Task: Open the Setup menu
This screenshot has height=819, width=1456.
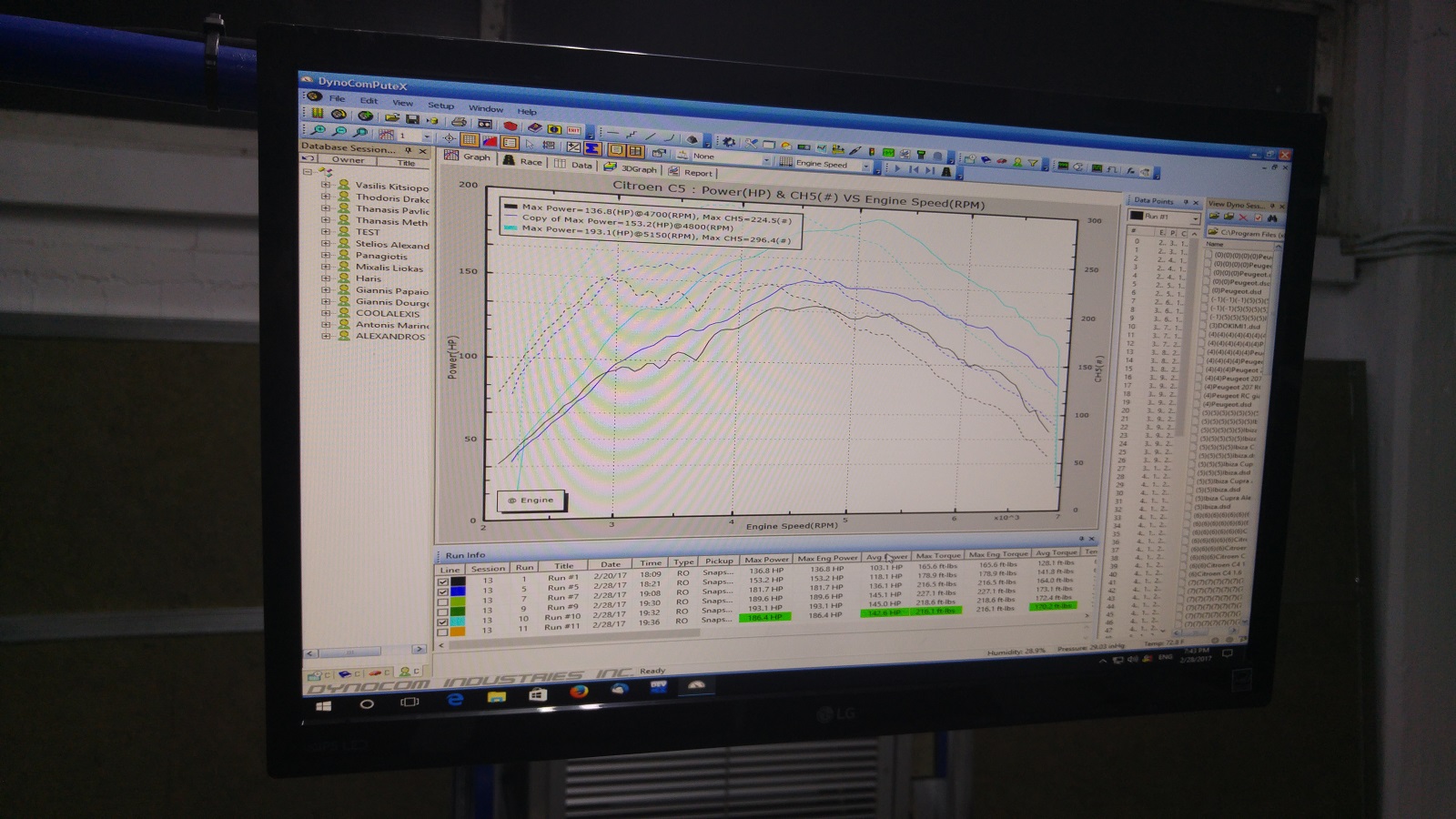Action: coord(440,106)
